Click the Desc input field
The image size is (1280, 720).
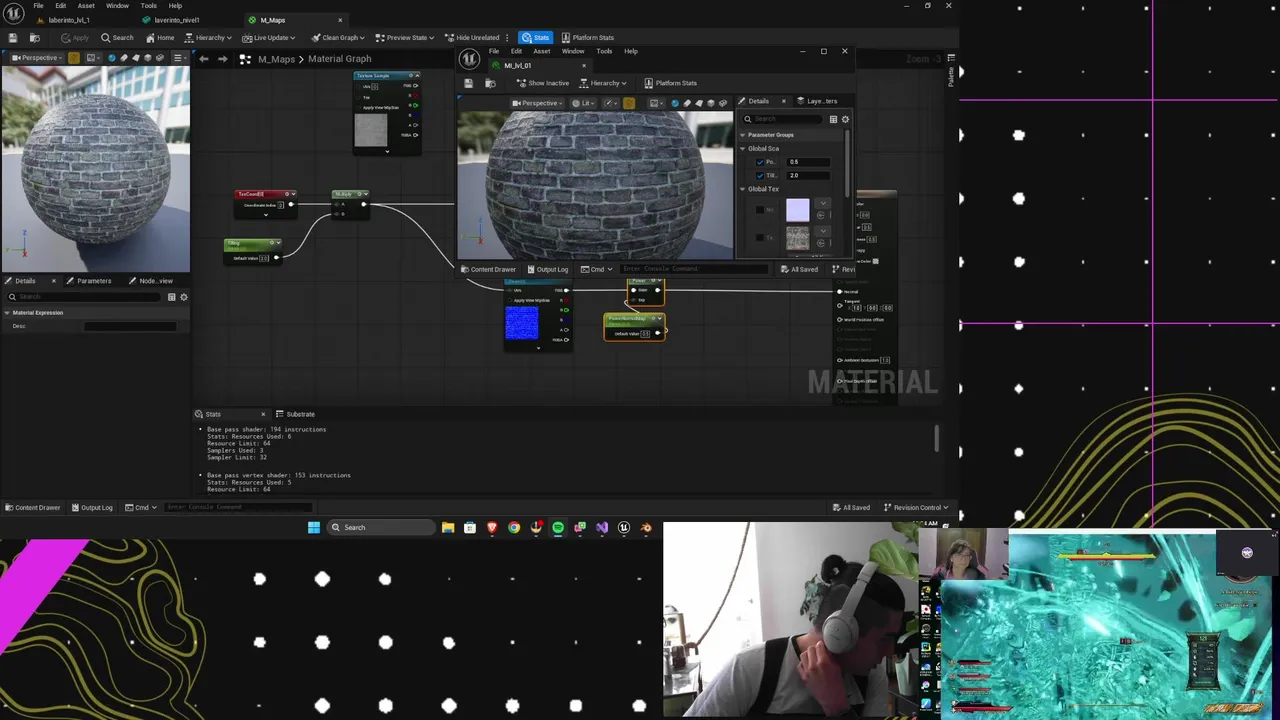pyautogui.click(x=130, y=326)
